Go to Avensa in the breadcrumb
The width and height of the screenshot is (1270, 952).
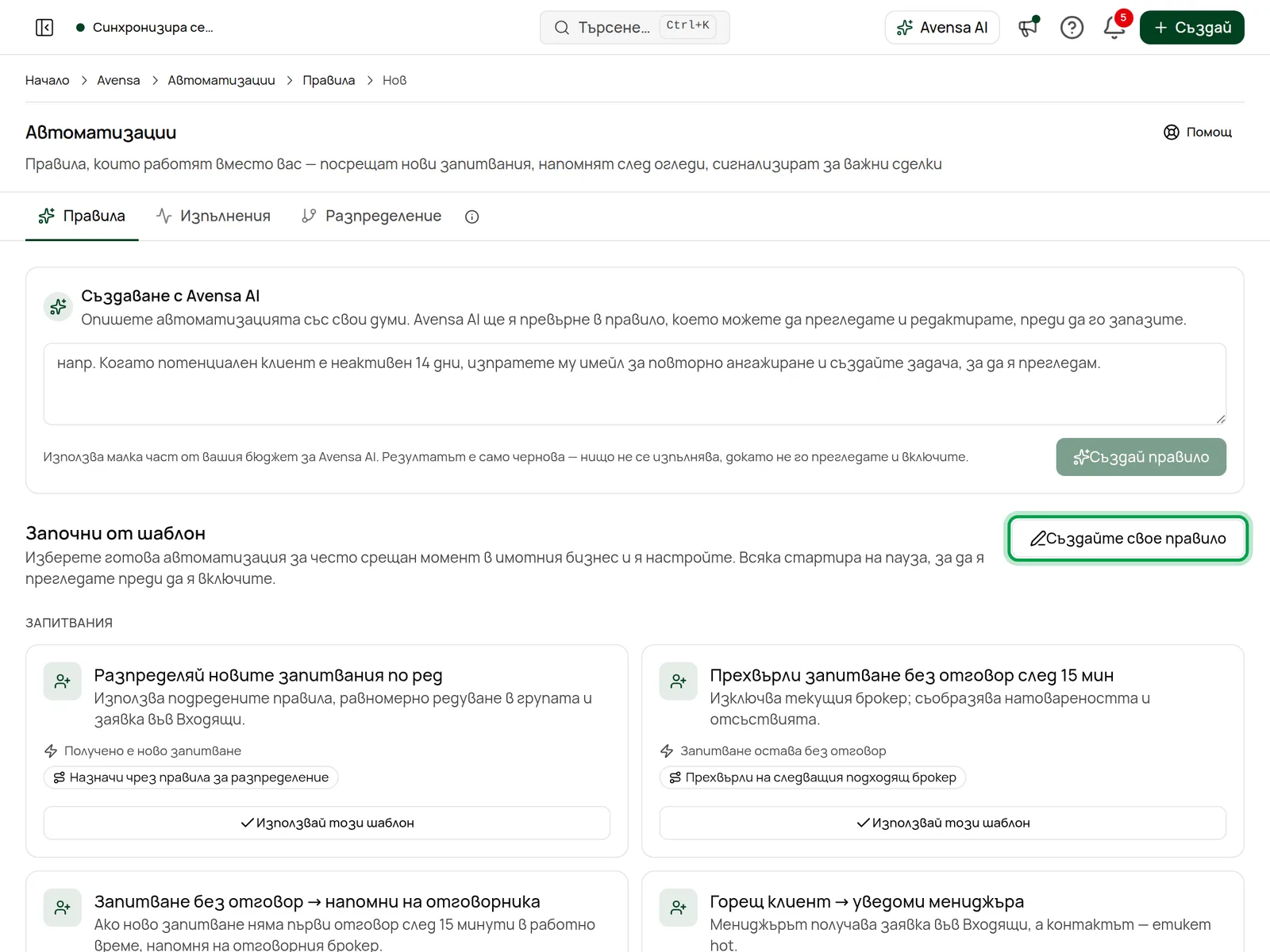coord(118,80)
